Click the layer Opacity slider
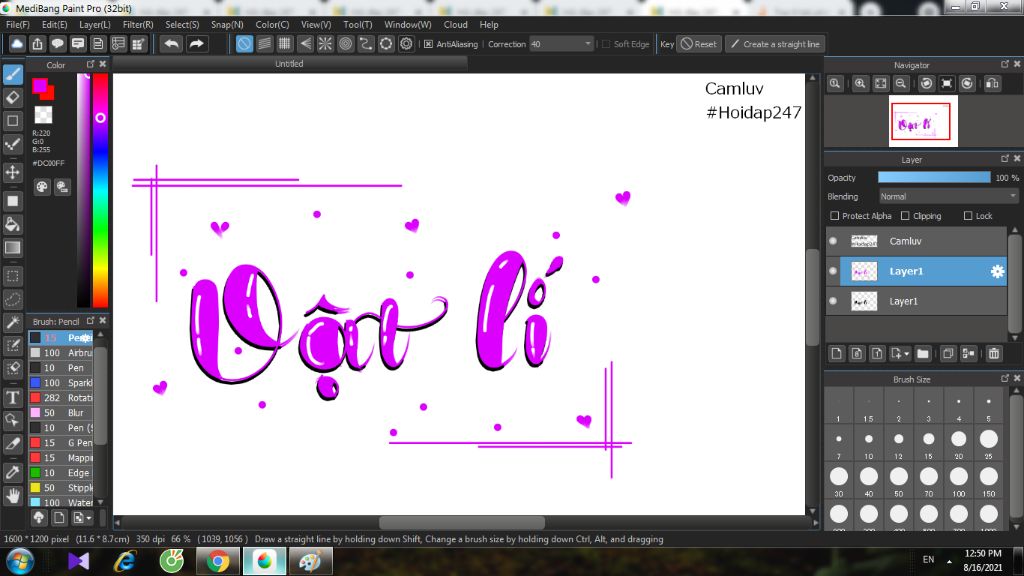Image resolution: width=1024 pixels, height=576 pixels. [x=934, y=178]
